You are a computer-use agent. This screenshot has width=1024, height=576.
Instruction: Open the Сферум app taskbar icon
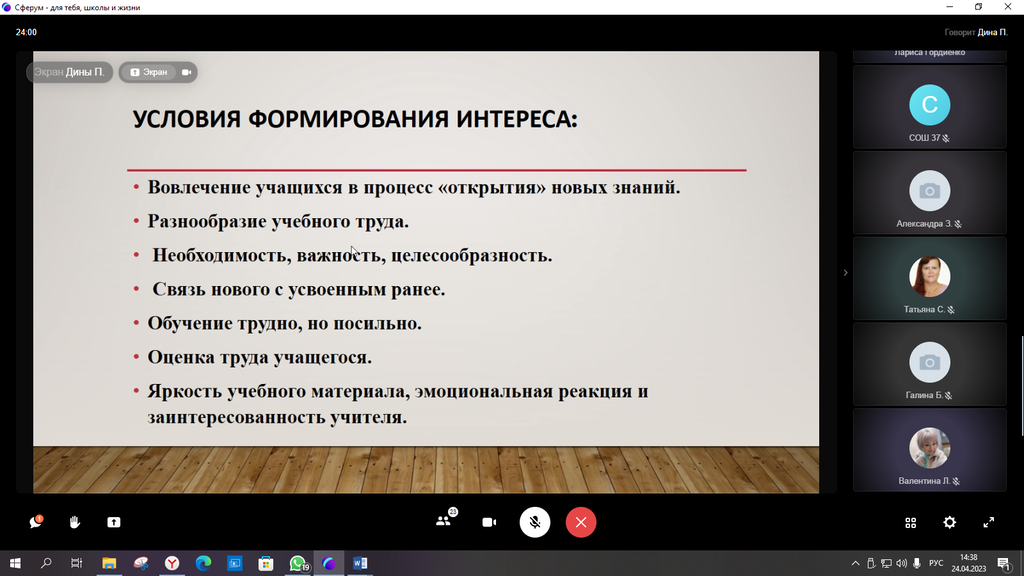point(328,563)
